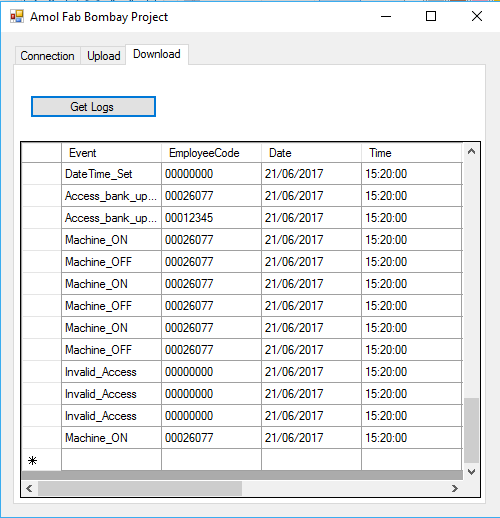Click the vertical scrollbar up arrow
Image resolution: width=500 pixels, height=518 pixels.
pos(471,151)
